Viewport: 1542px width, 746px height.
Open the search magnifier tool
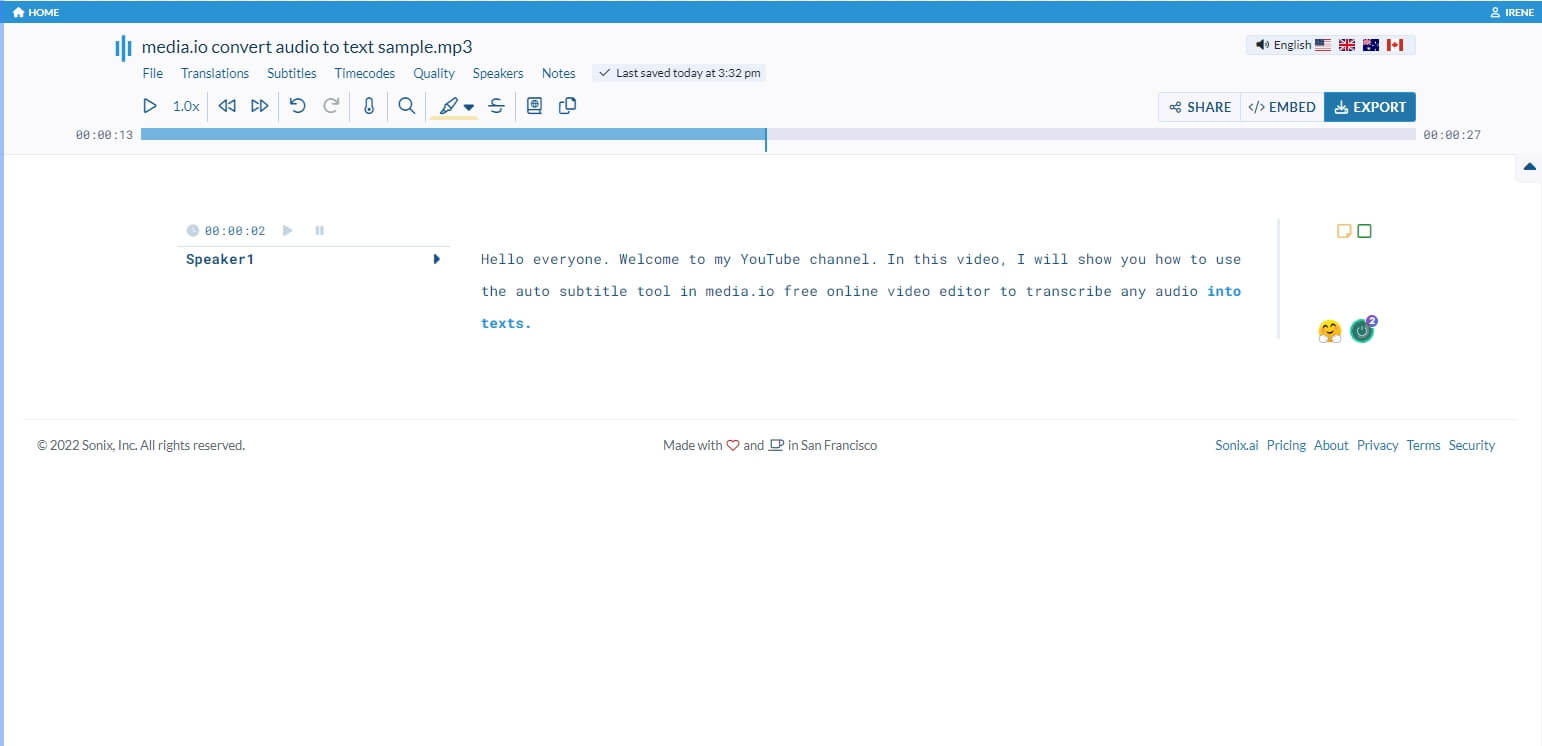point(406,105)
